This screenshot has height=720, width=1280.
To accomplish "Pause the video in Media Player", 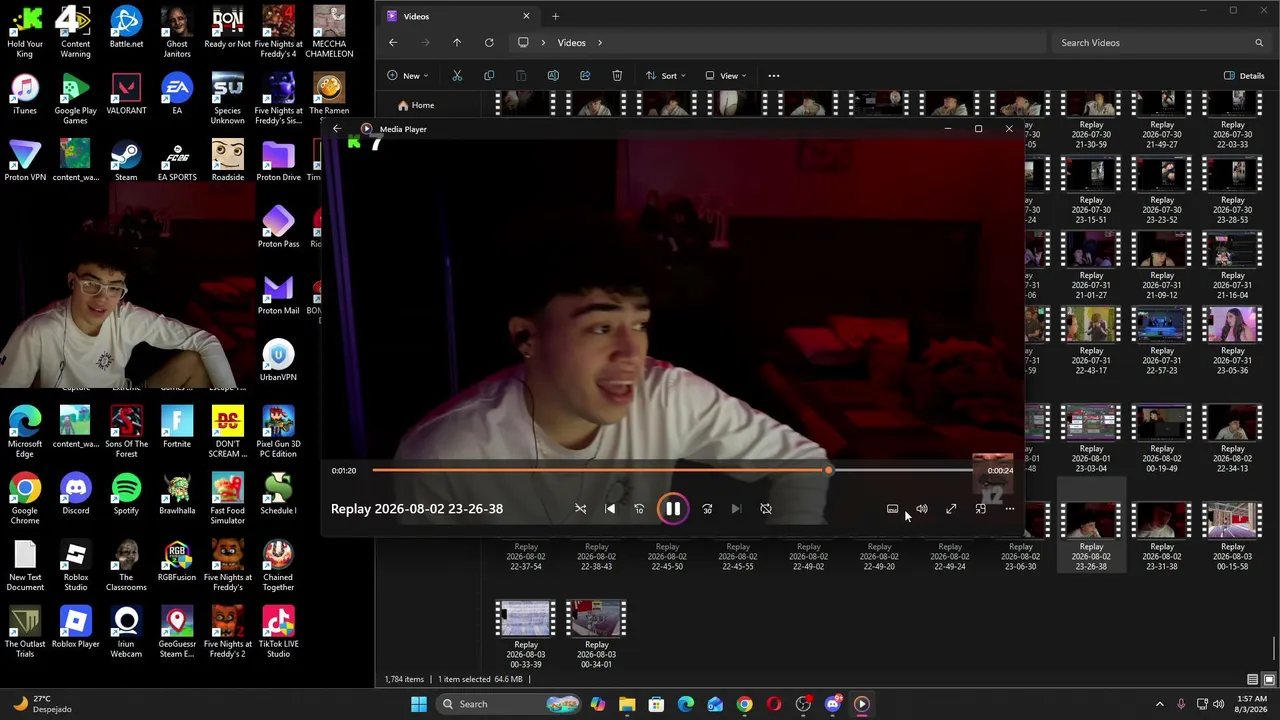I will point(673,509).
